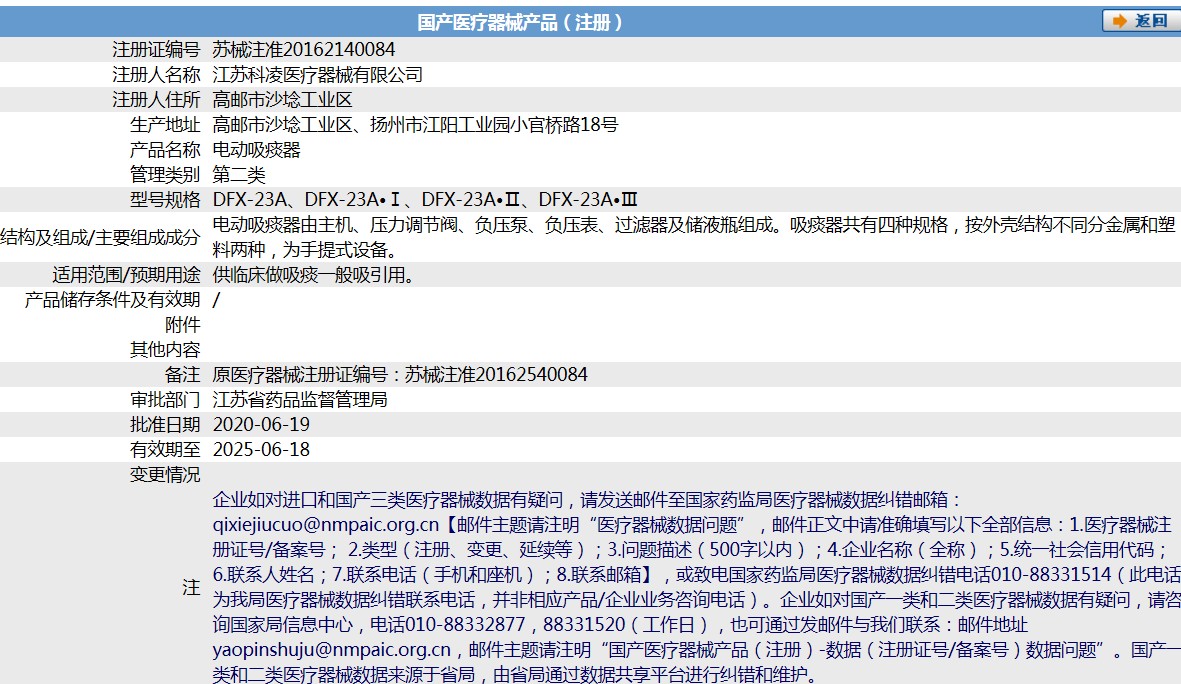Click the 型号规格 label

tap(165, 200)
